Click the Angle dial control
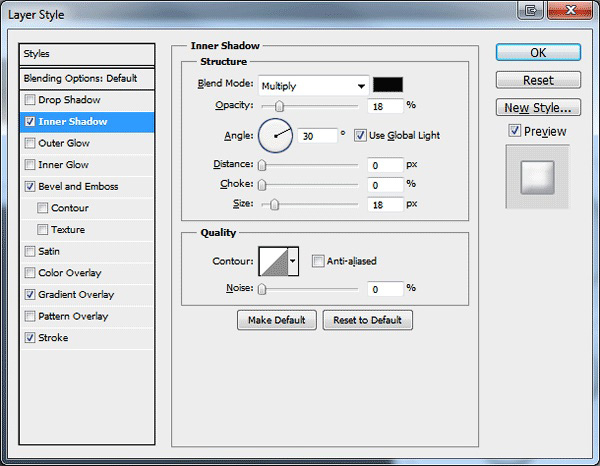 276,136
